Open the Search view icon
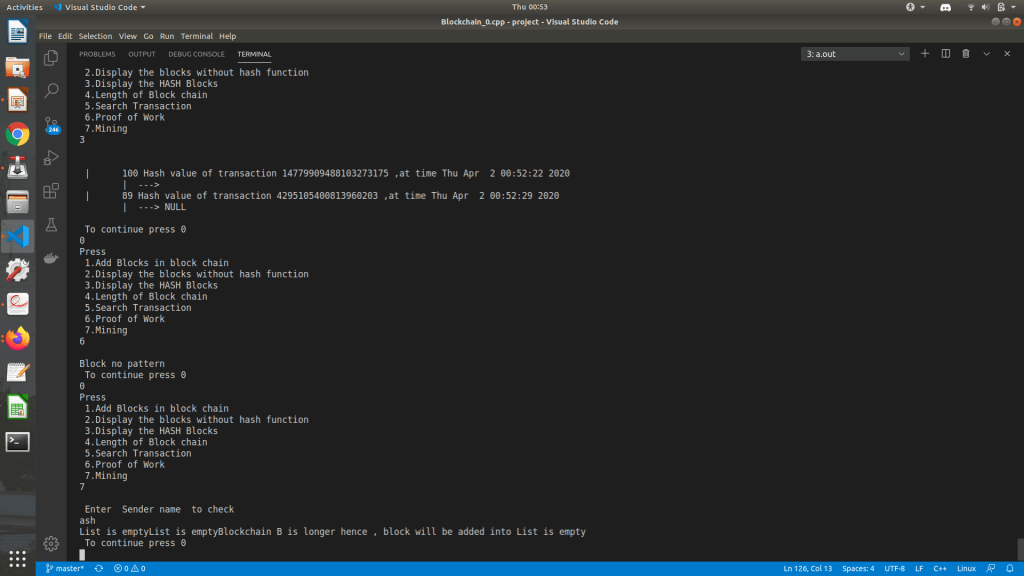1024x576 pixels. [x=51, y=91]
